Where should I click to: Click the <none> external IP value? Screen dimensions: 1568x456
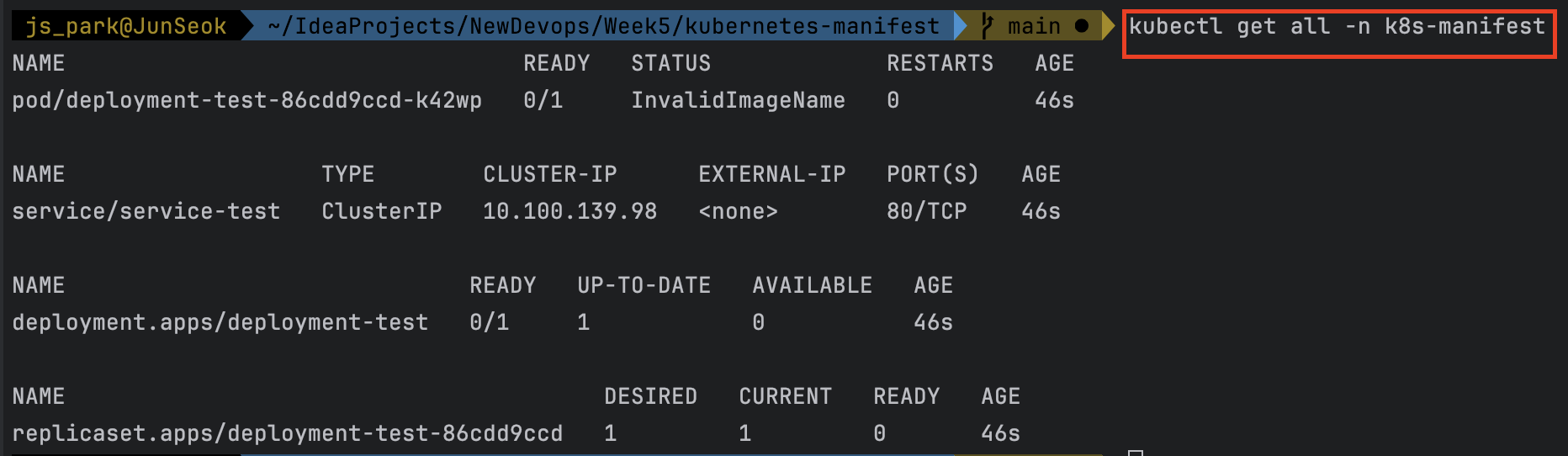pyautogui.click(x=739, y=212)
